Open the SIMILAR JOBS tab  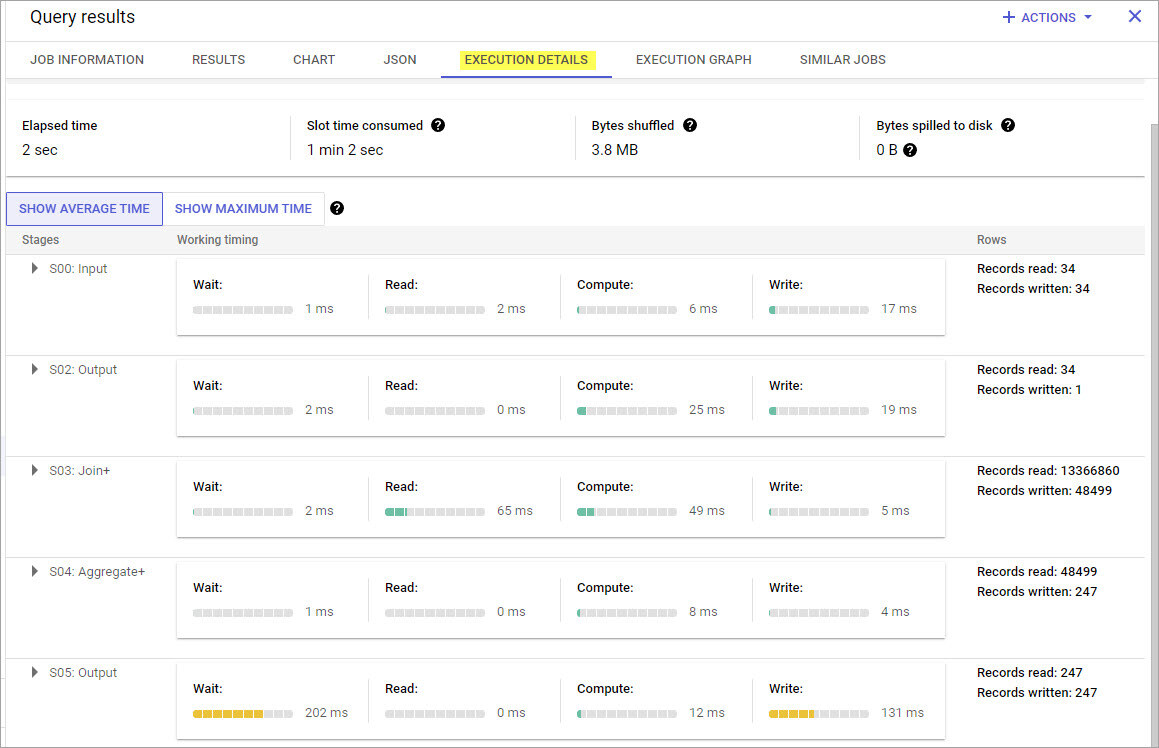(842, 59)
